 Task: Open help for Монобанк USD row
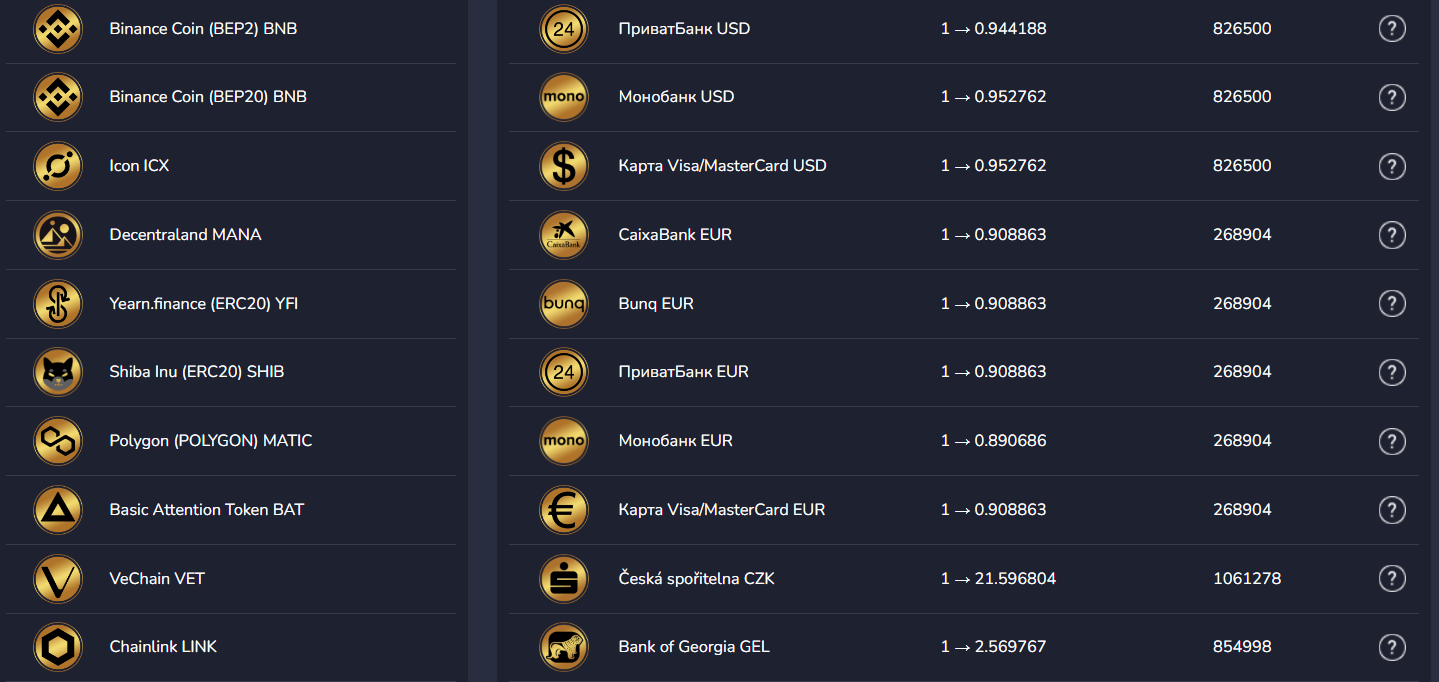pyautogui.click(x=1392, y=97)
